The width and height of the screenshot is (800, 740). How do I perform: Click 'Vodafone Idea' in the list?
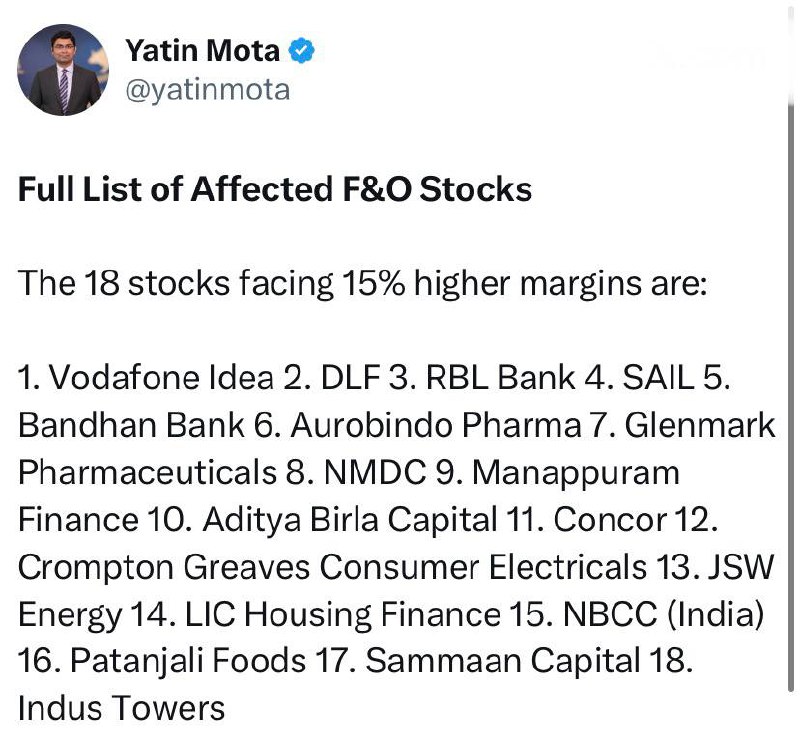[160, 378]
